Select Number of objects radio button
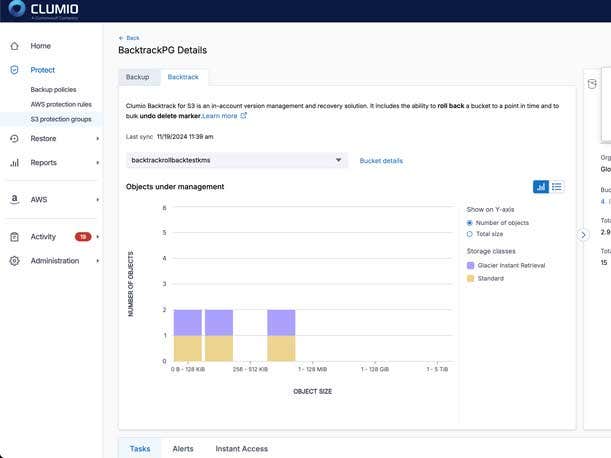Image resolution: width=611 pixels, height=458 pixels. [471, 223]
